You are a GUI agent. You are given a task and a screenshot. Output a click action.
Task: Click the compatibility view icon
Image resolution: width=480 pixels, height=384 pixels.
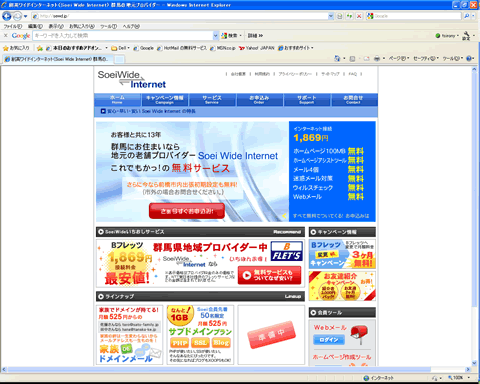340,16
